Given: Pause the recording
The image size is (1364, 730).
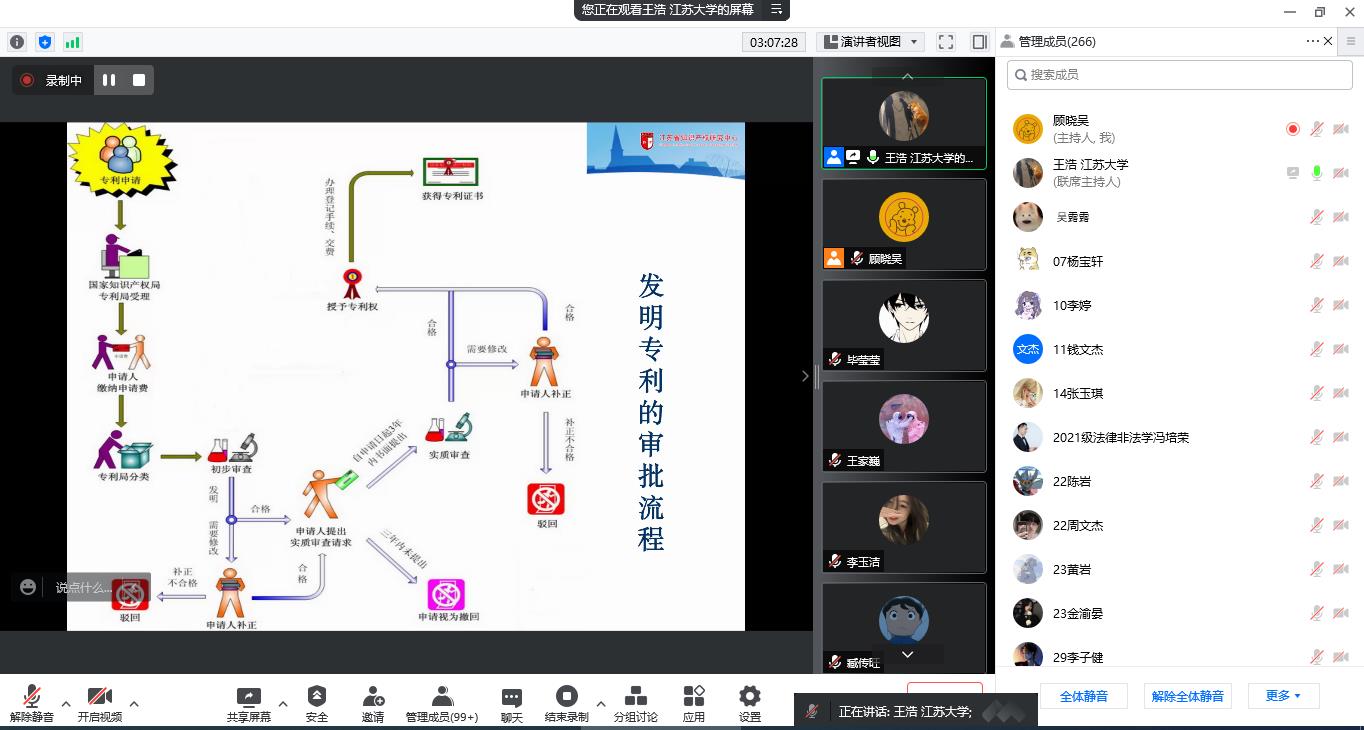Looking at the screenshot, I should coord(109,80).
